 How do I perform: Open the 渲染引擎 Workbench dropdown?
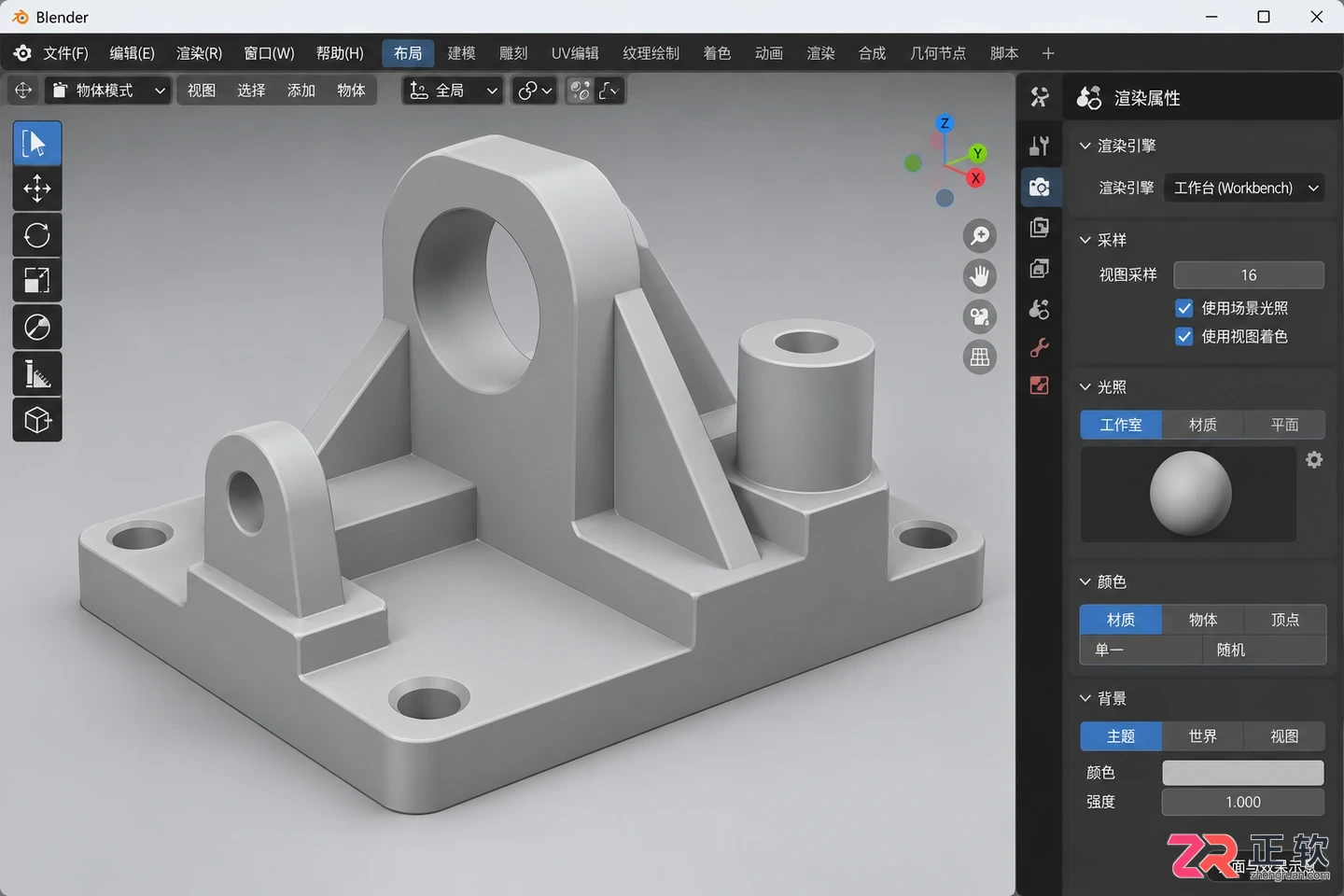point(1244,188)
